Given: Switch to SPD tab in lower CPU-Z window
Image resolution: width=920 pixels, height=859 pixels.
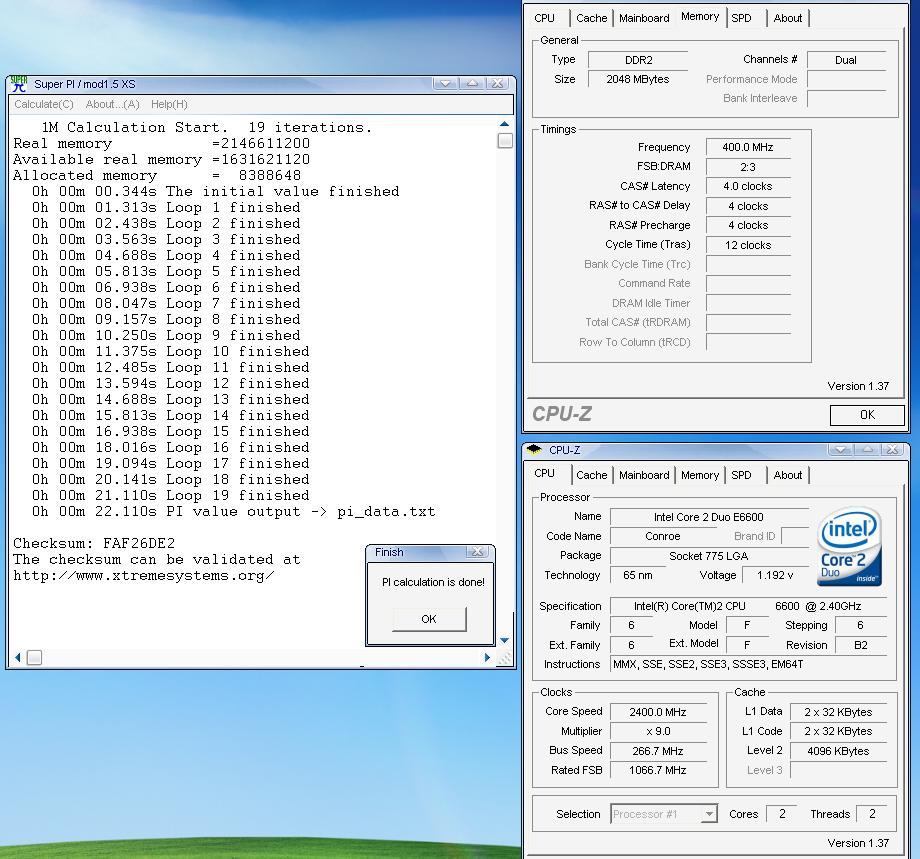Looking at the screenshot, I should pyautogui.click(x=741, y=475).
